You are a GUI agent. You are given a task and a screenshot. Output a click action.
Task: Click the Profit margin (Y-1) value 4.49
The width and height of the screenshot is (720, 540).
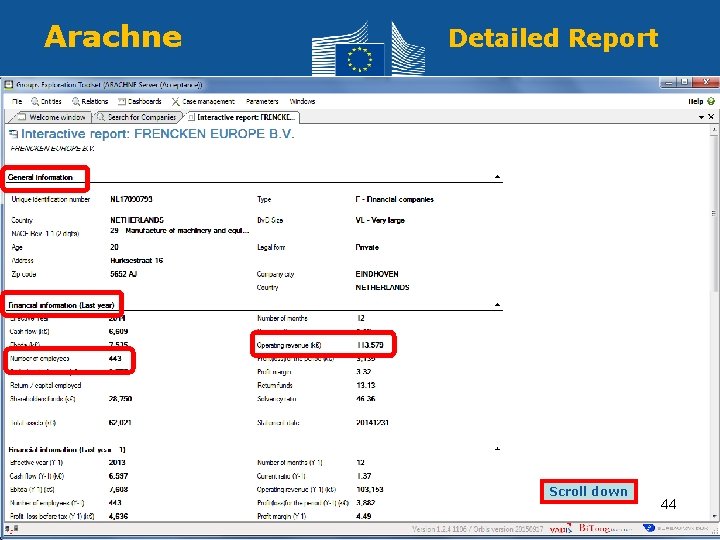click(x=364, y=516)
